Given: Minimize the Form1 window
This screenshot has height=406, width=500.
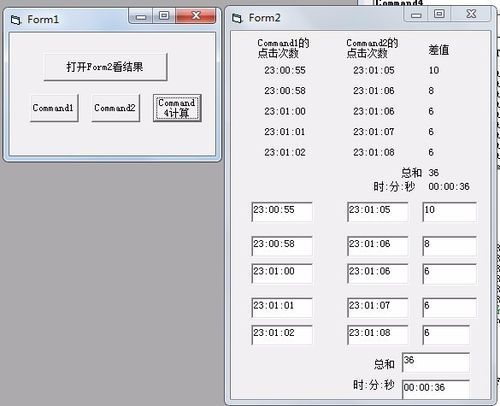Looking at the screenshot, I should point(141,16).
